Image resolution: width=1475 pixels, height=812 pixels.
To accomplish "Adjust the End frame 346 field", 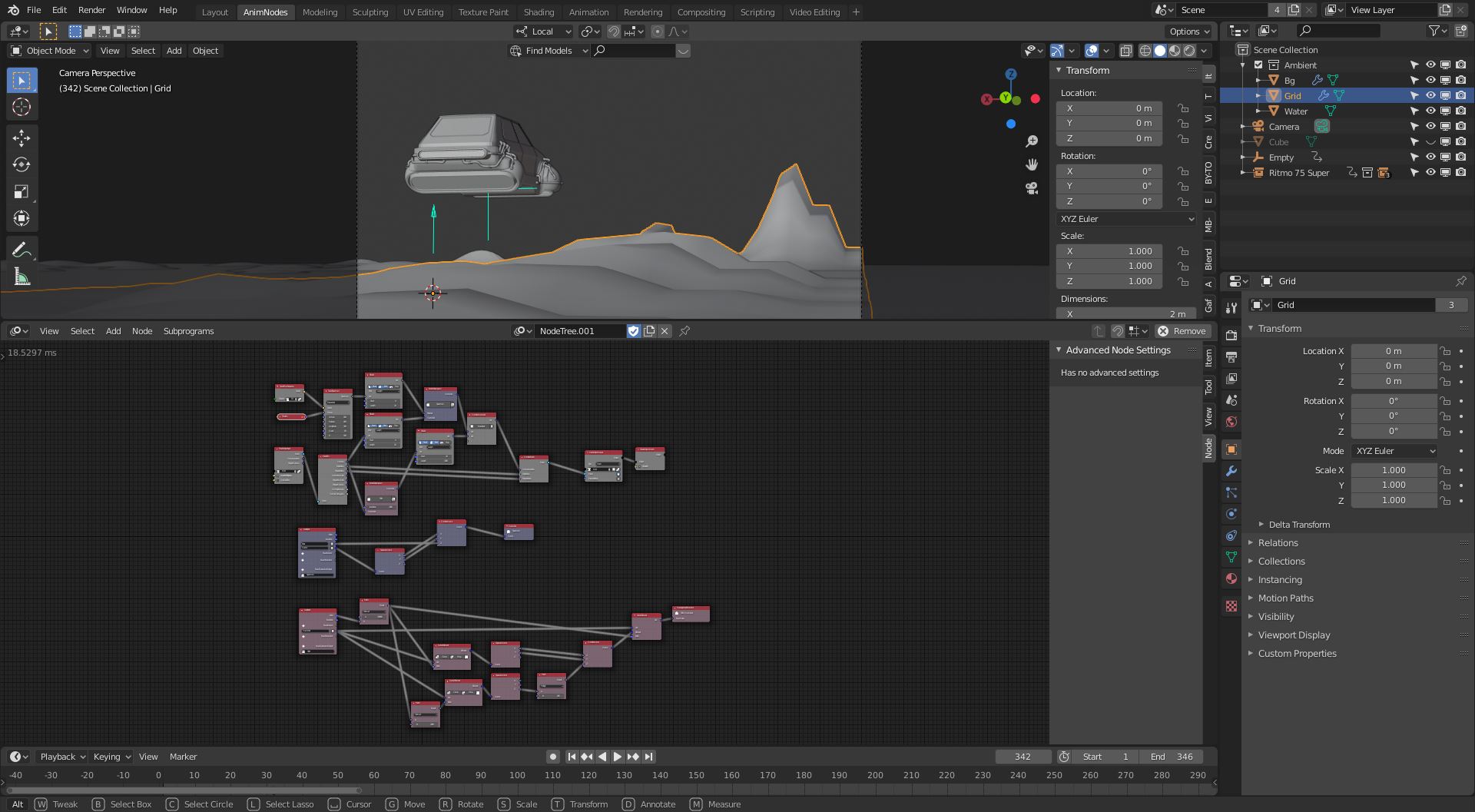I will coord(1172,757).
